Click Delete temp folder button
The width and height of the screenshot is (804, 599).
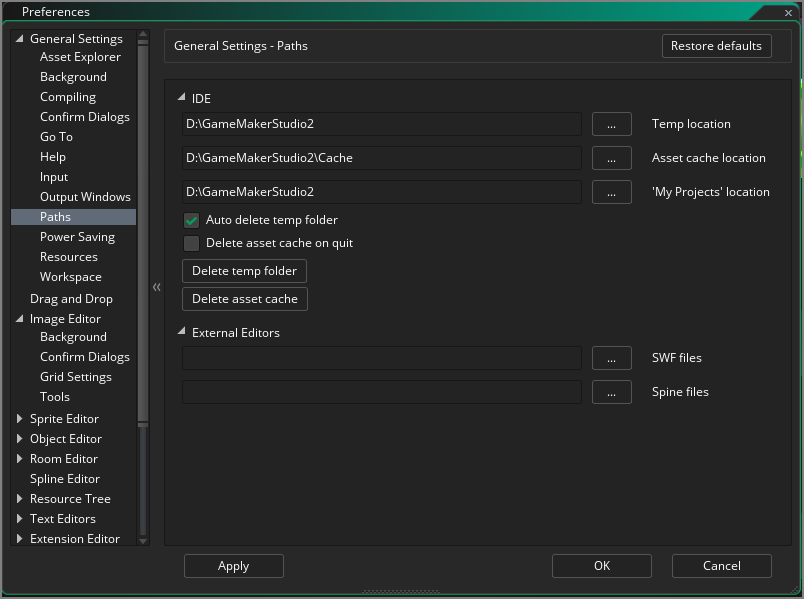tap(244, 271)
